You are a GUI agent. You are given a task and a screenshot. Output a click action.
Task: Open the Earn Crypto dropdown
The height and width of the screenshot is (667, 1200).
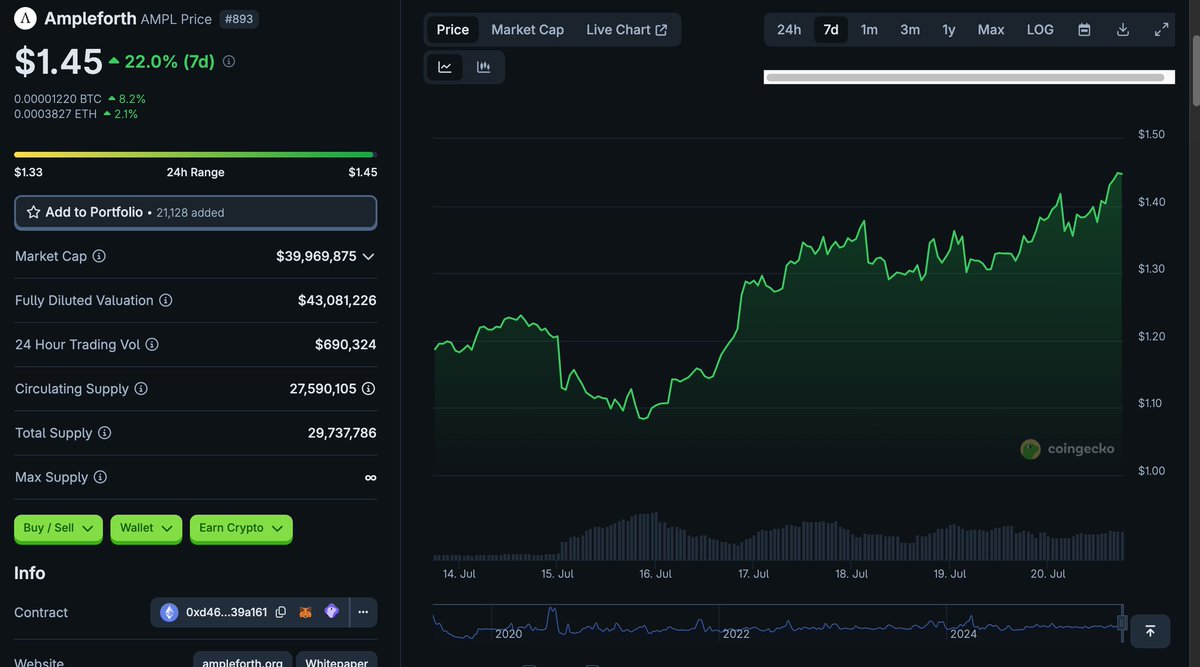[x=241, y=528]
